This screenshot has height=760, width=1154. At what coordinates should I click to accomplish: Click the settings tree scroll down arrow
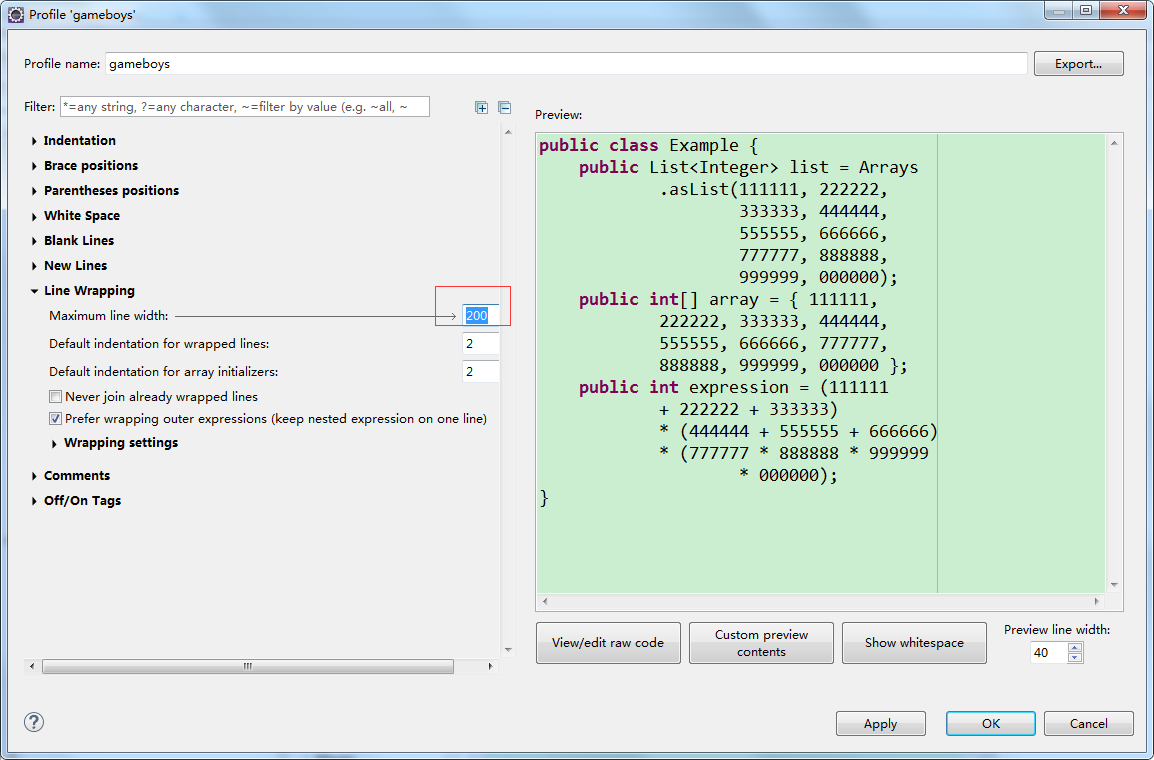click(508, 650)
